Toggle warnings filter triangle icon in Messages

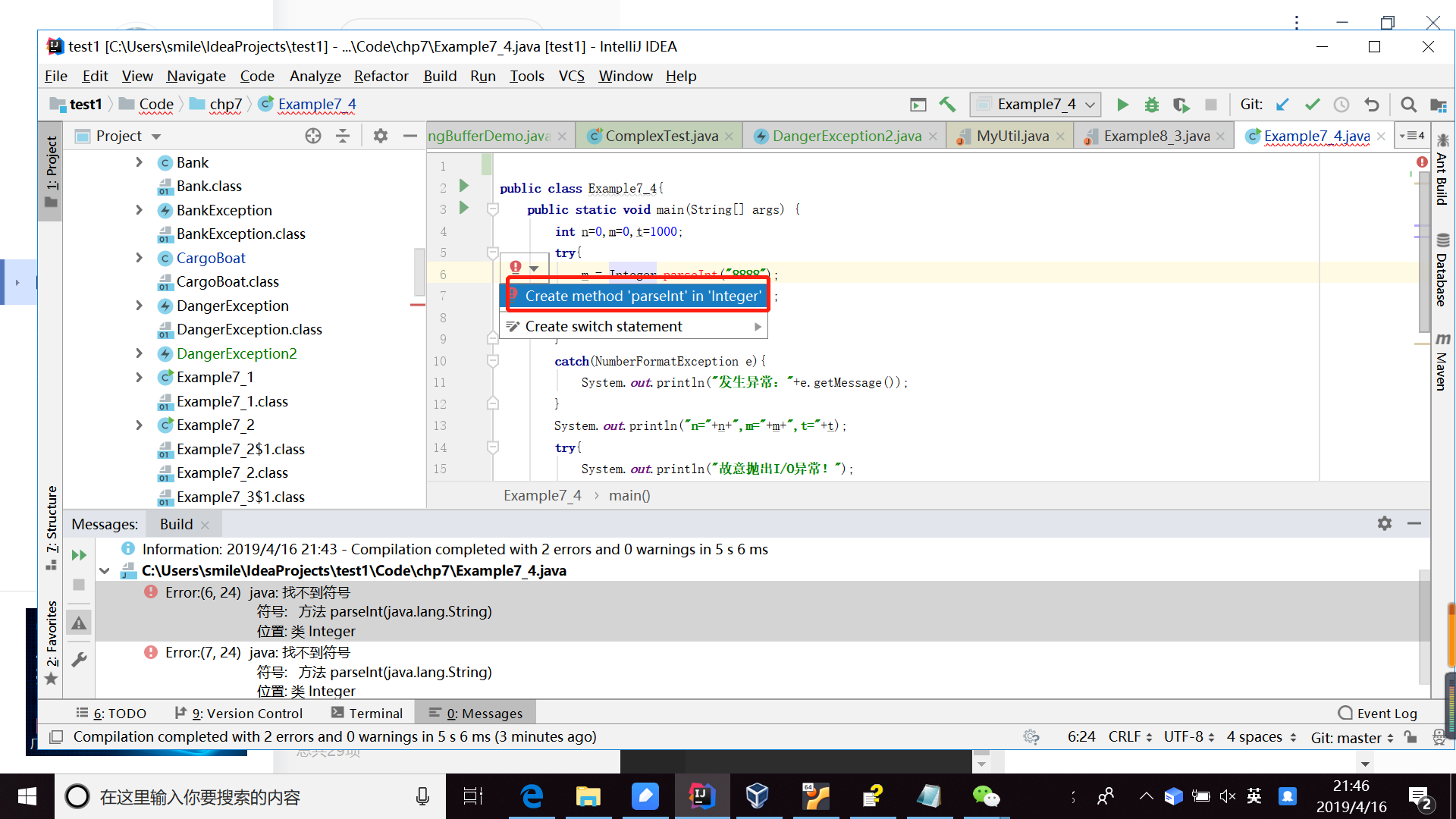coord(79,623)
